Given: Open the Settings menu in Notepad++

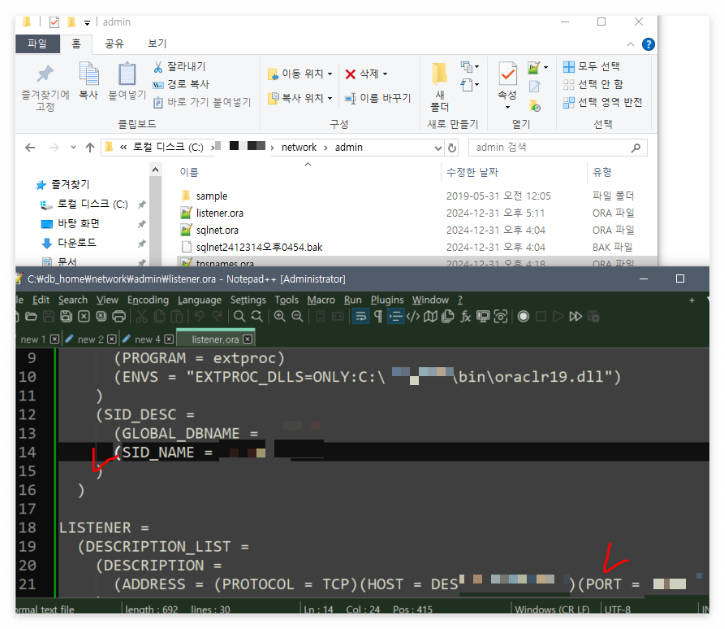Looking at the screenshot, I should 248,300.
